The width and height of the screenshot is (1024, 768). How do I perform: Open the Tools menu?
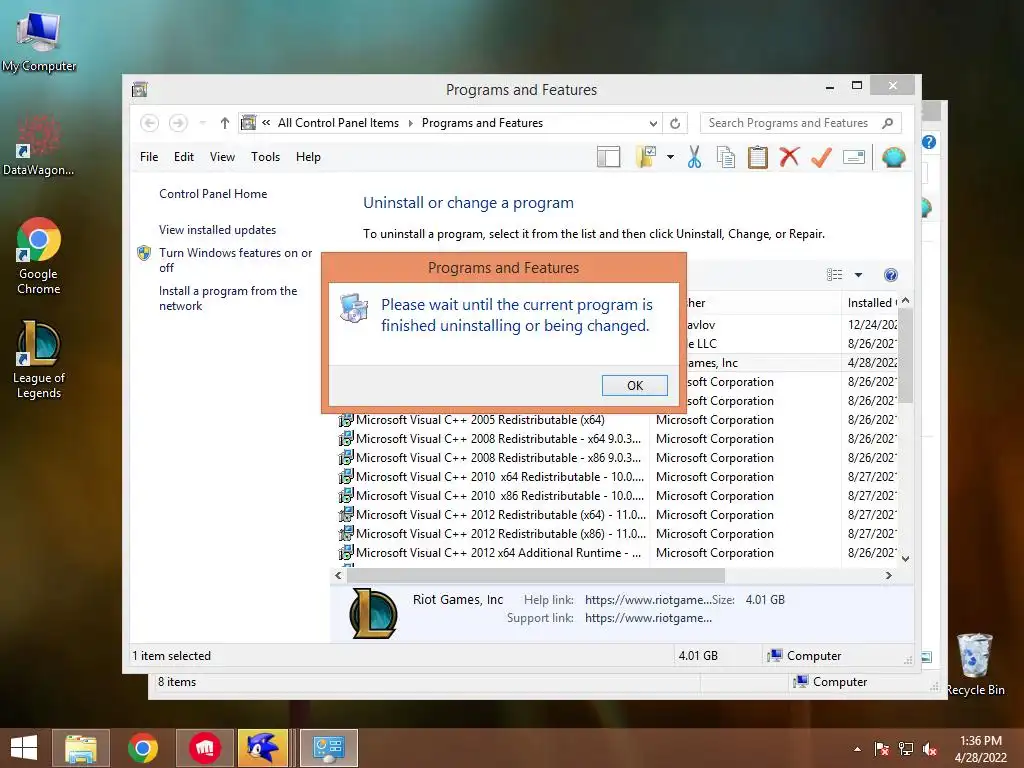pyautogui.click(x=265, y=157)
